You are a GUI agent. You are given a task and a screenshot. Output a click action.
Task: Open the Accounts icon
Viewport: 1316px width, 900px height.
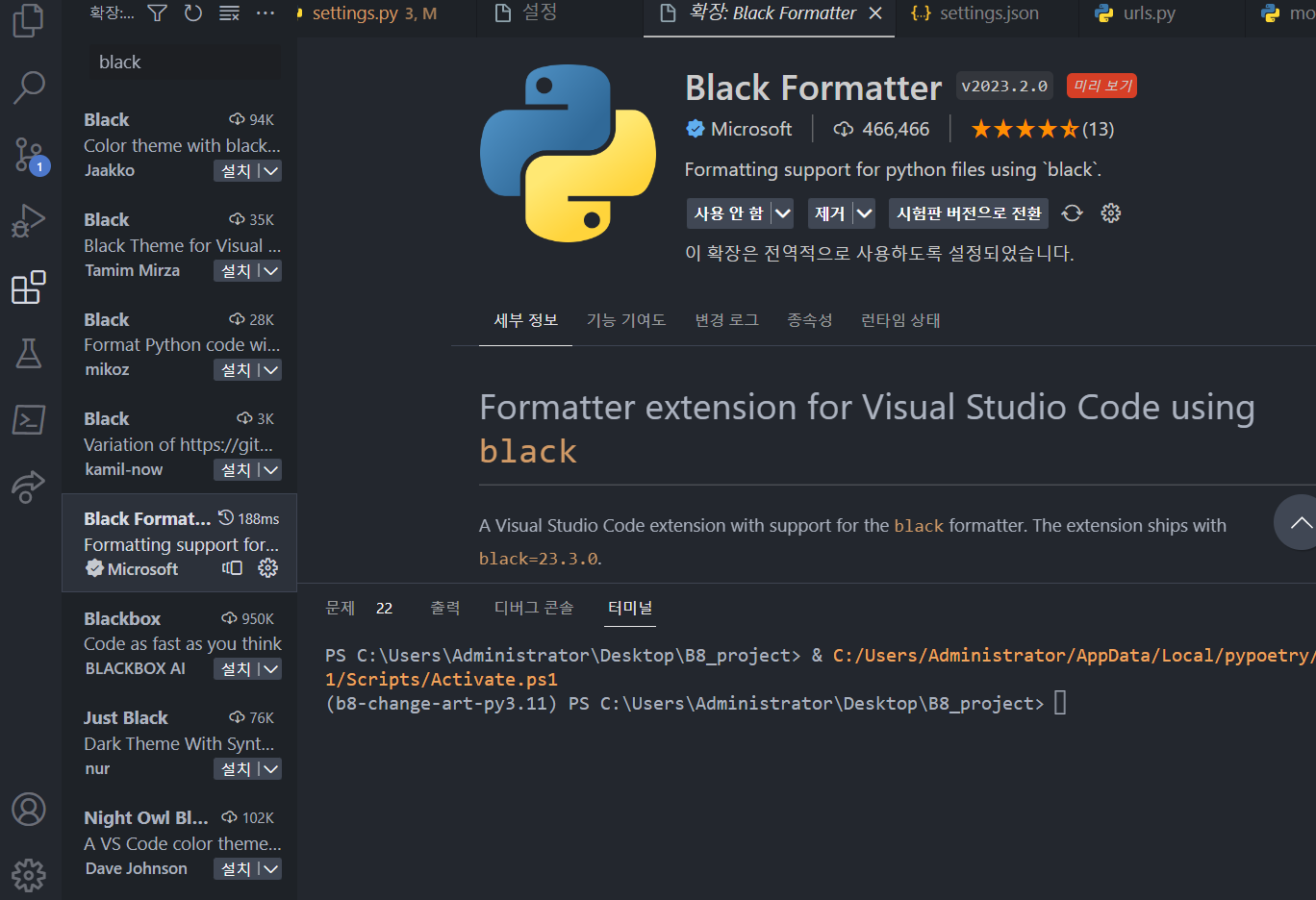(29, 810)
